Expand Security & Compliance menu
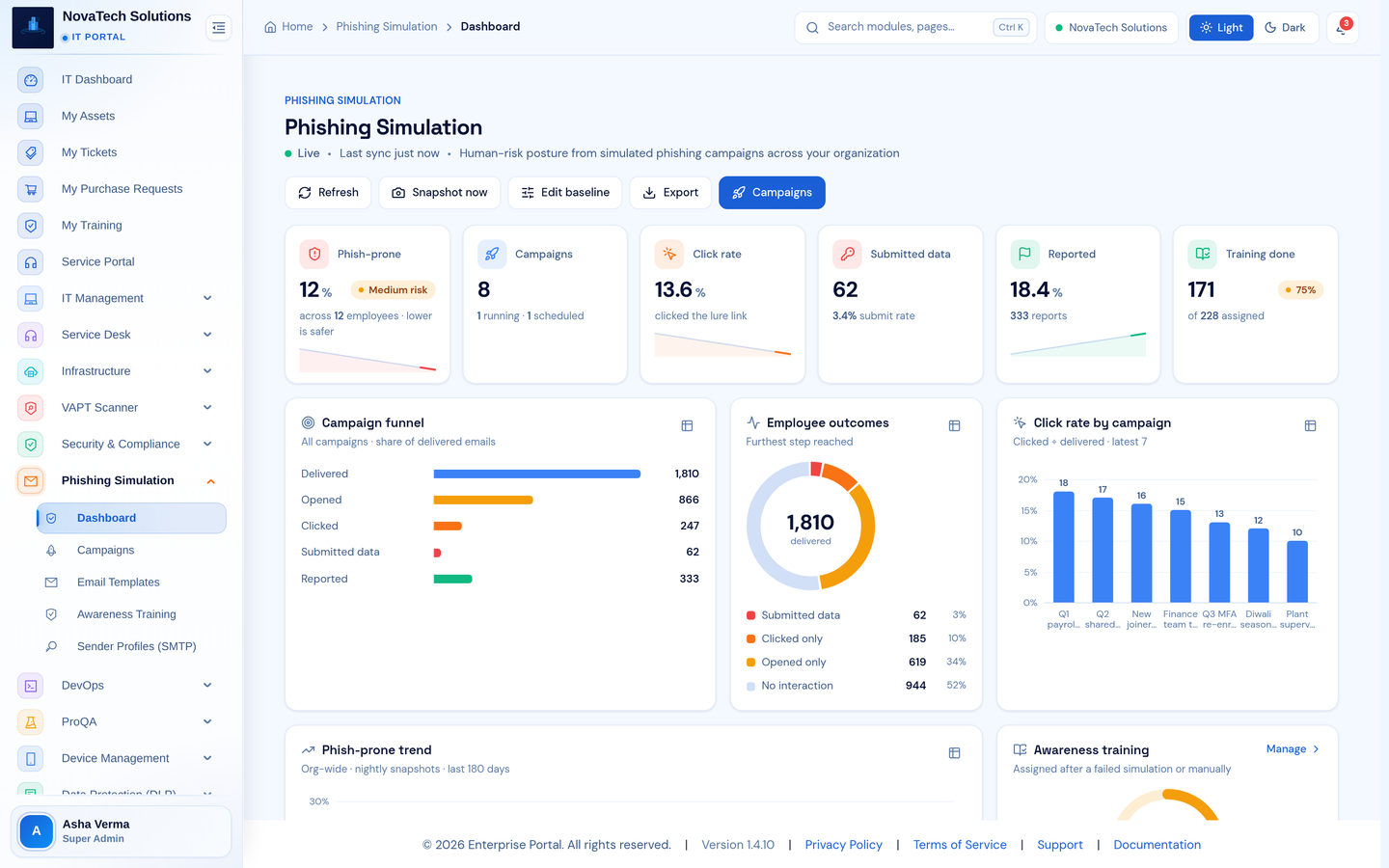 click(207, 444)
